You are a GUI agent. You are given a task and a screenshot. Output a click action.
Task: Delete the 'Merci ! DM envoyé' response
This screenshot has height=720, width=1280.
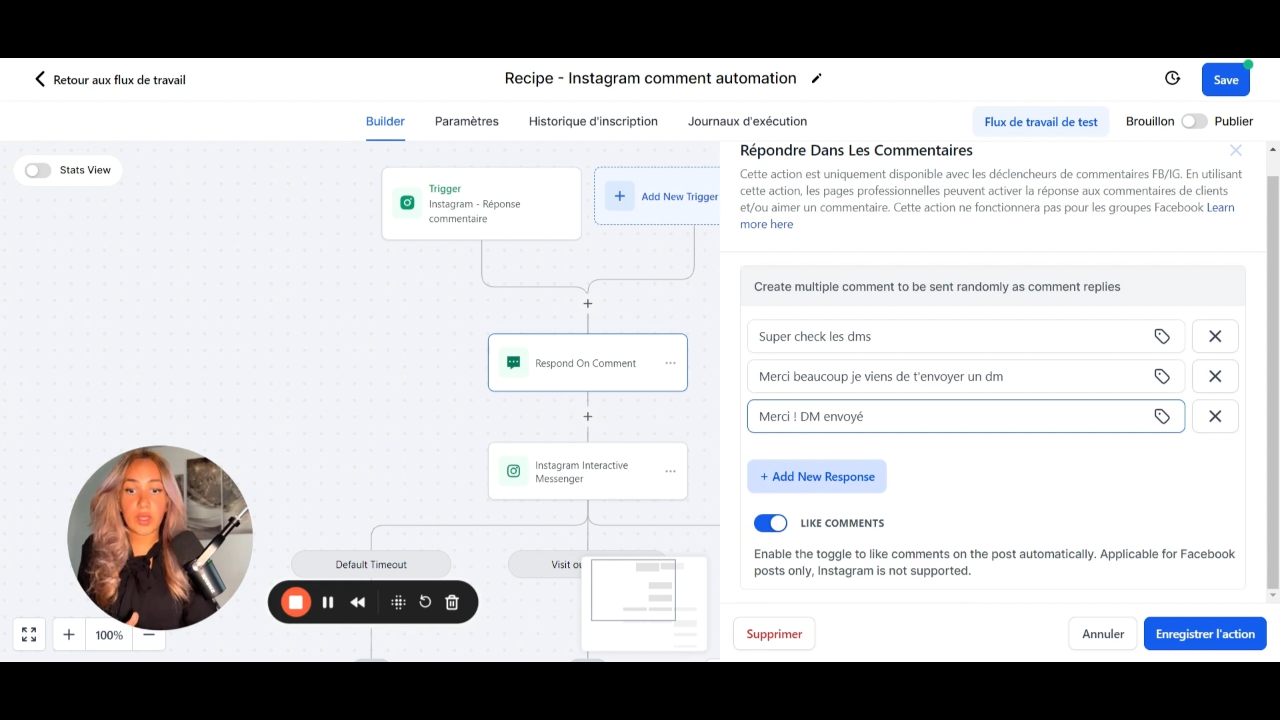tap(1215, 416)
